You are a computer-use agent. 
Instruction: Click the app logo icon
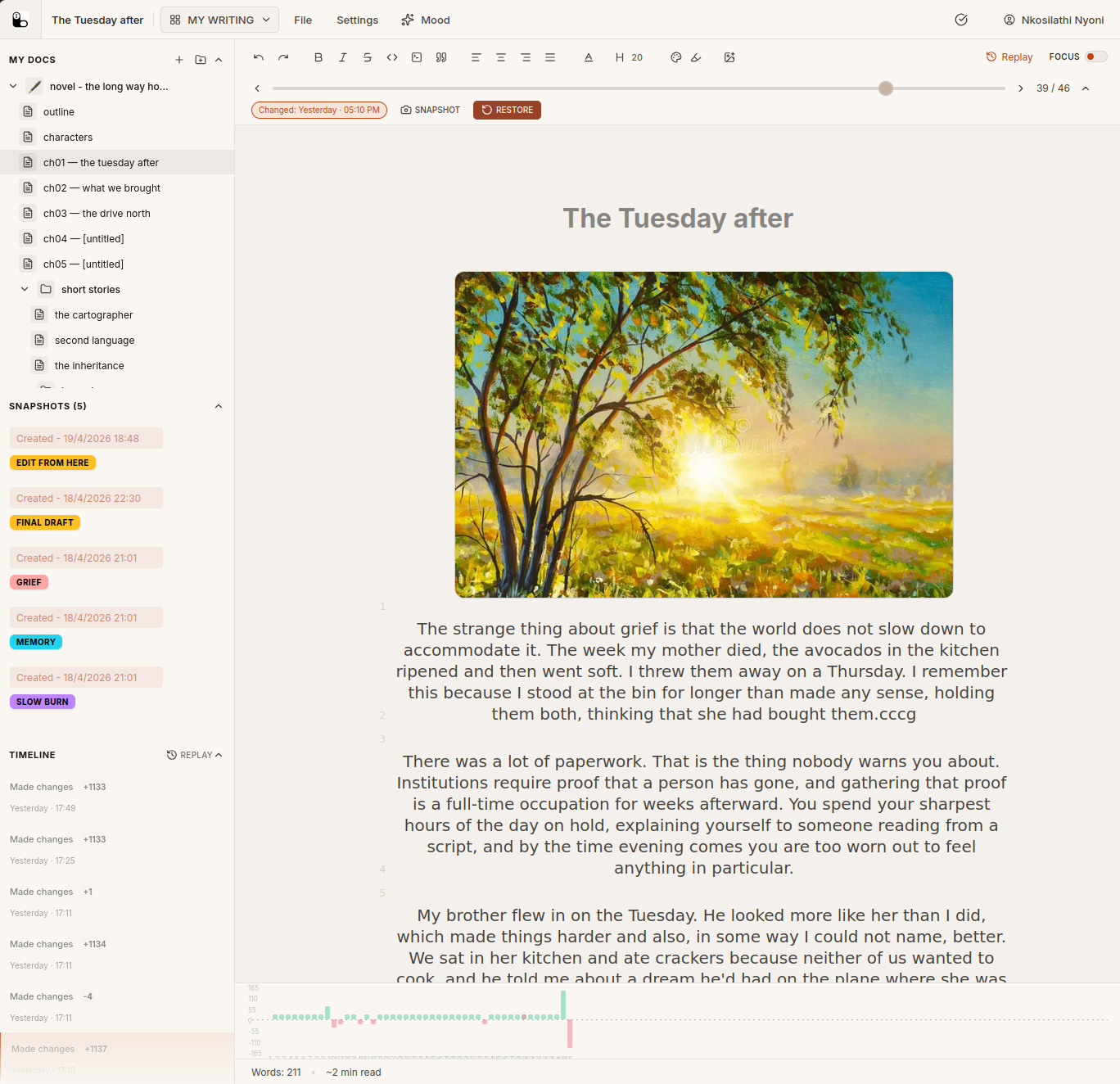[20, 20]
